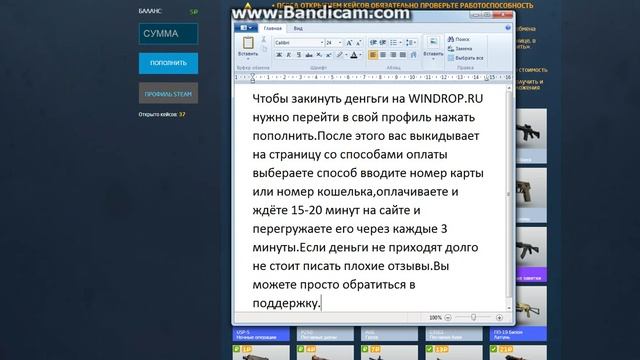Apply superscript formatting
This screenshot has width=640, height=360.
click(329, 55)
